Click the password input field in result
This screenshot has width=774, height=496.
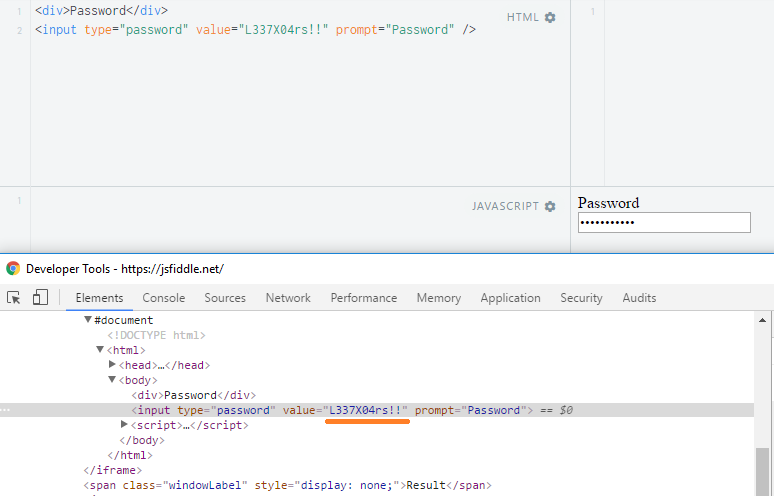click(664, 223)
